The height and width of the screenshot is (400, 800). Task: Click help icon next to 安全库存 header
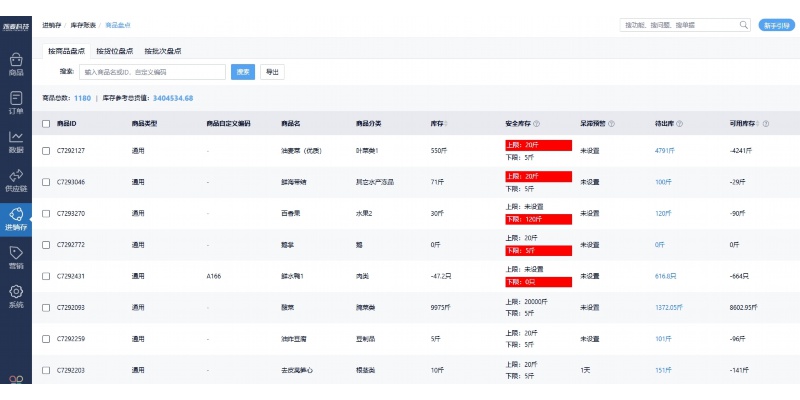537,124
